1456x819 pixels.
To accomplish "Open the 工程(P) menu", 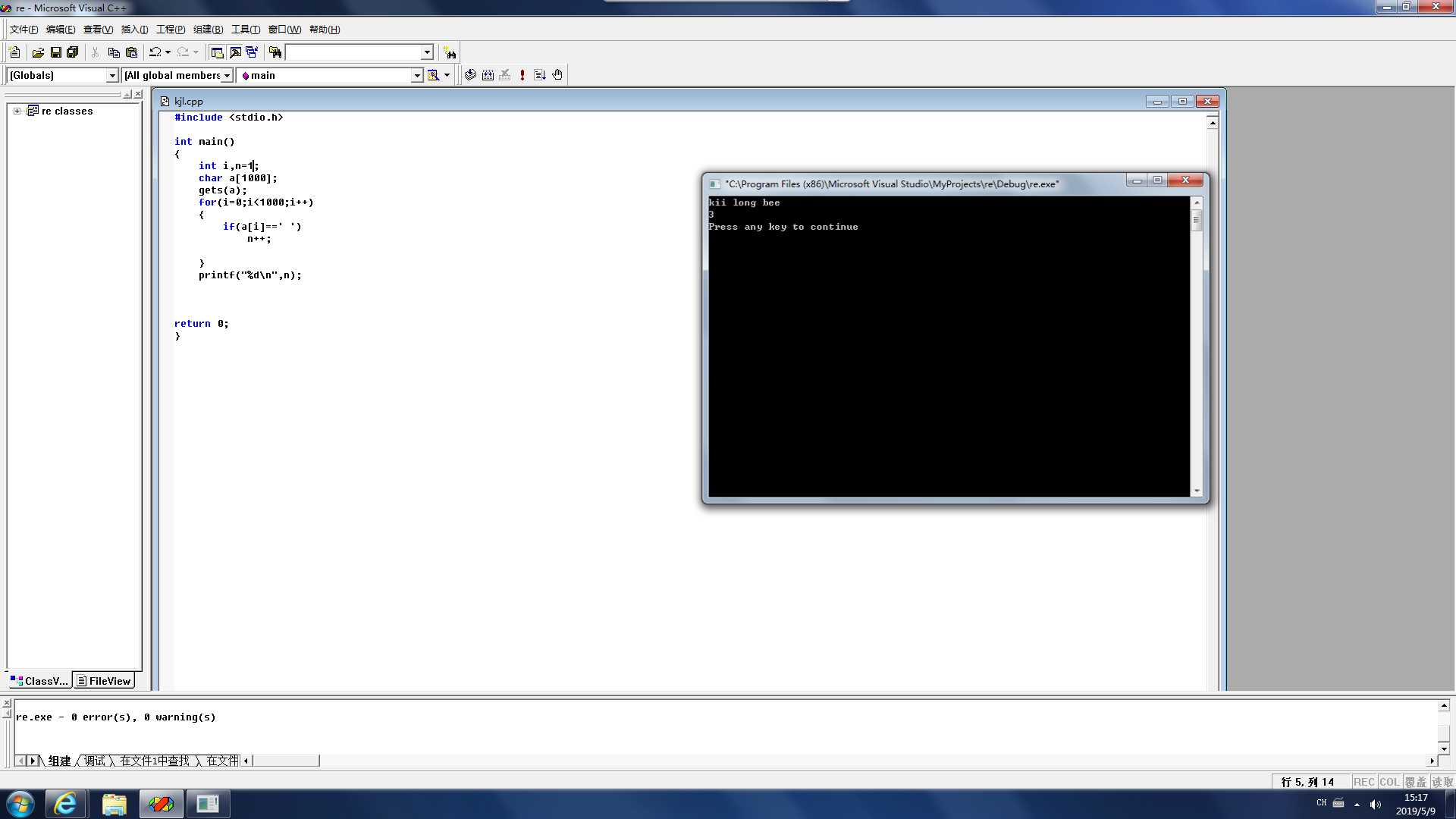I will [171, 30].
